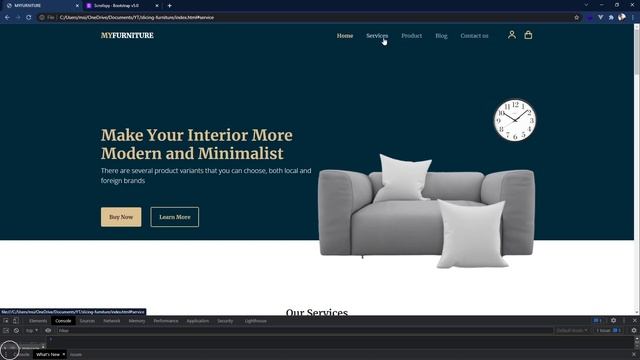Switch to the Lighthouse tab in DevTools
This screenshot has height=360, width=640.
[256, 321]
